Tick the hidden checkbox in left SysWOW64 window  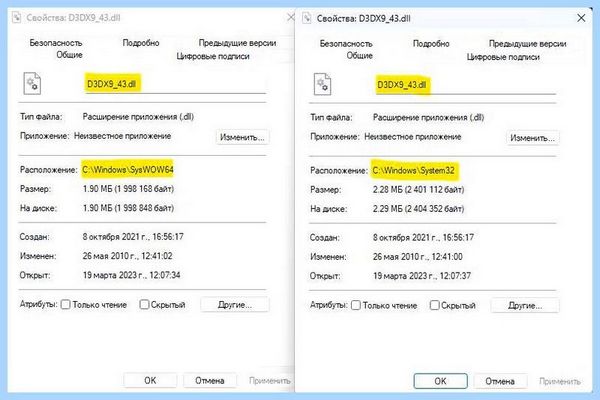coord(144,304)
